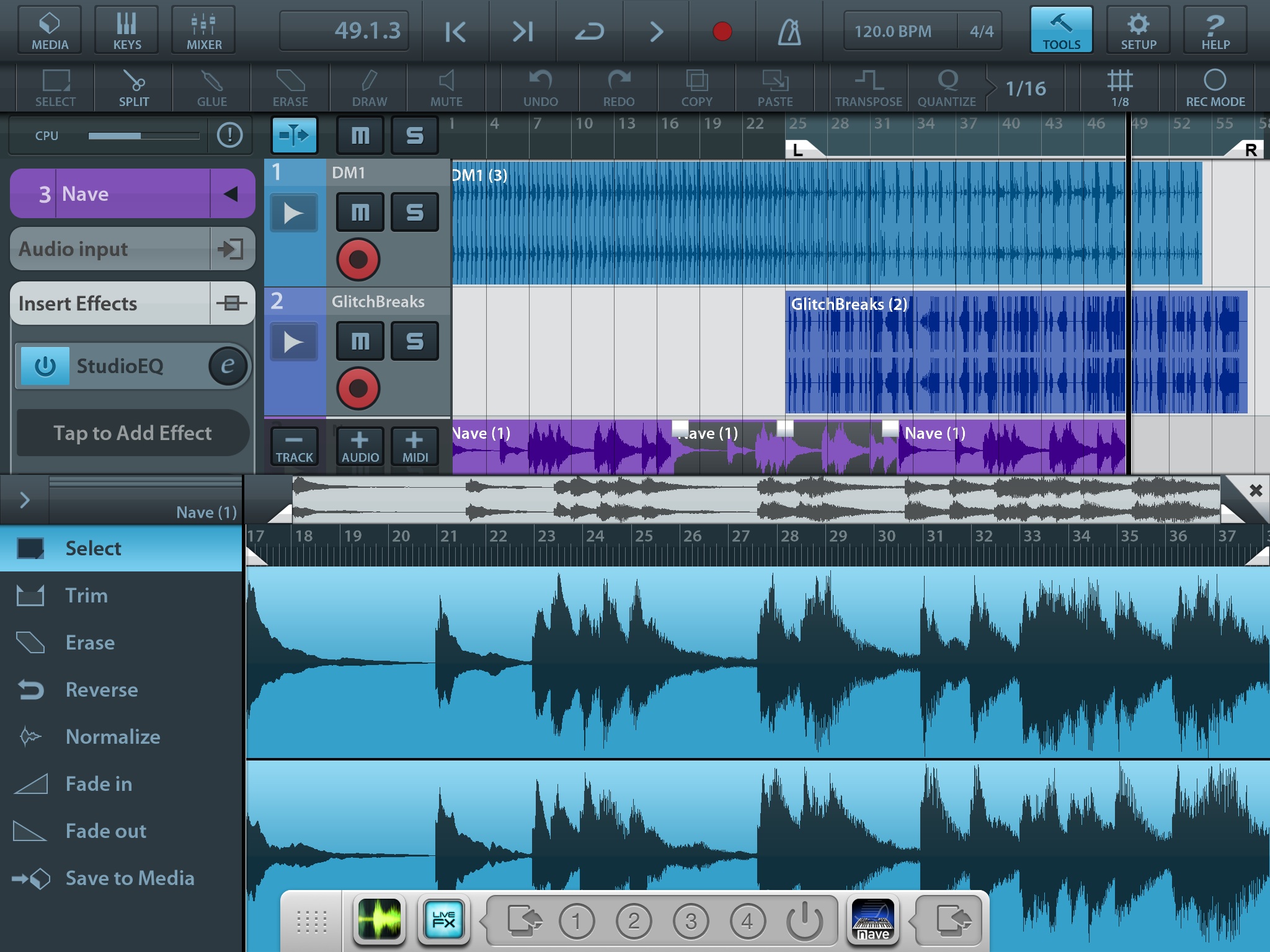Choose the SPLIT scissors tool

pyautogui.click(x=134, y=88)
